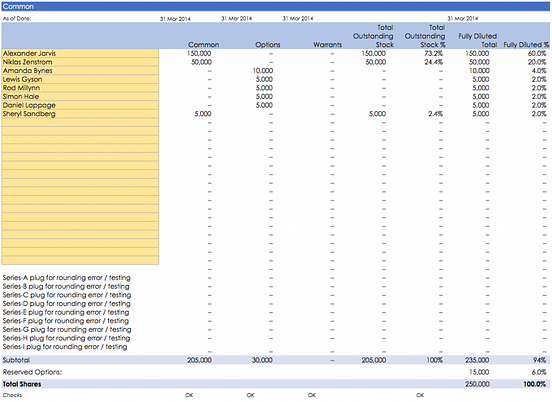The height and width of the screenshot is (402, 552).
Task: Click the blue Common section title bar
Action: point(276,7)
